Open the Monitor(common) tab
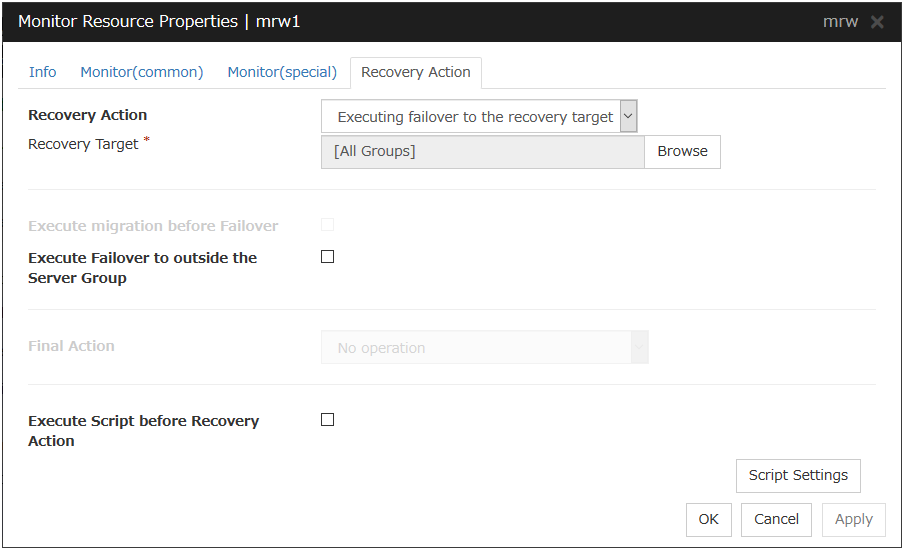Screen dimensions: 904x550 pyautogui.click(x=142, y=72)
